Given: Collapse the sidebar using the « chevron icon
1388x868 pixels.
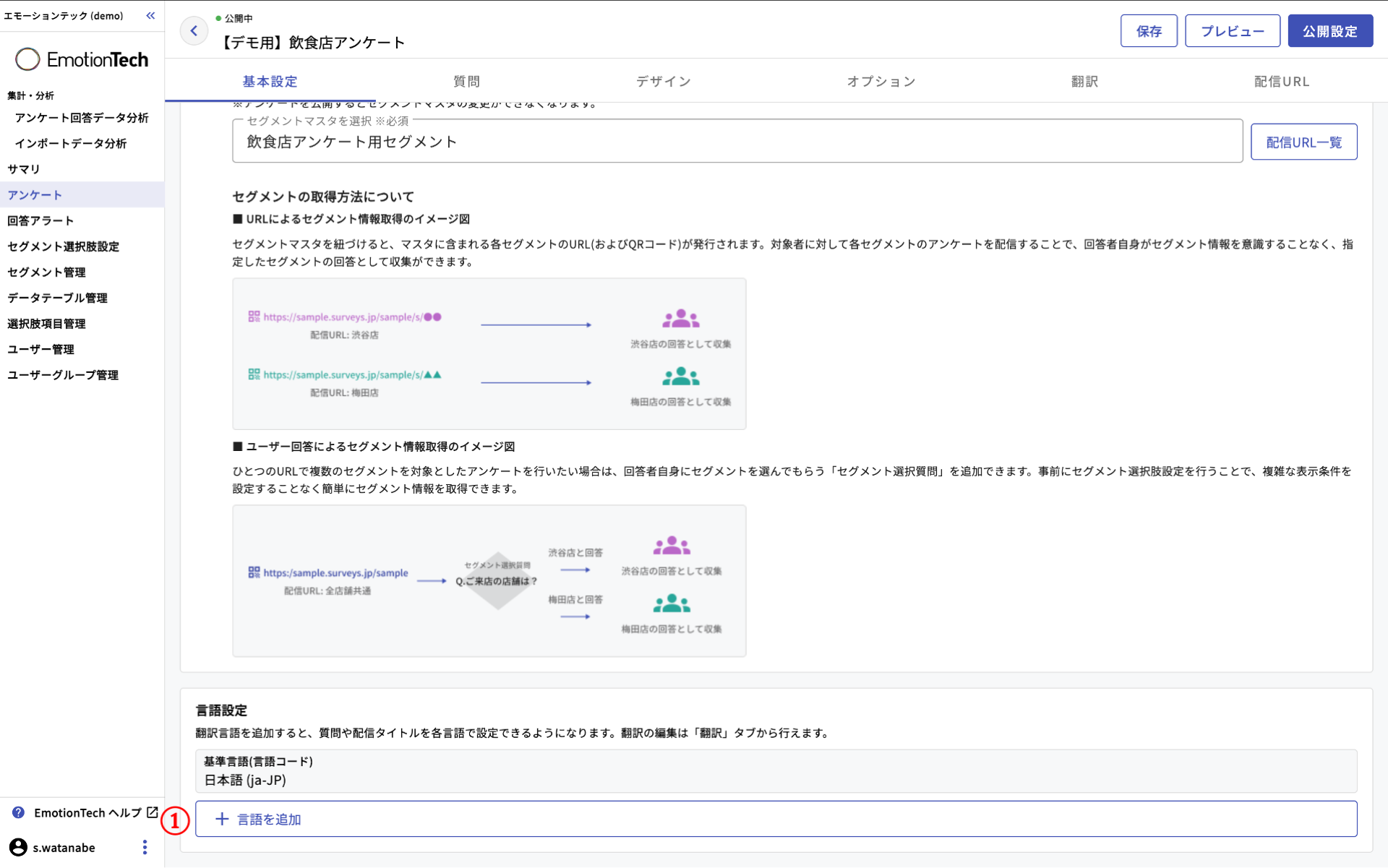Looking at the screenshot, I should (150, 15).
